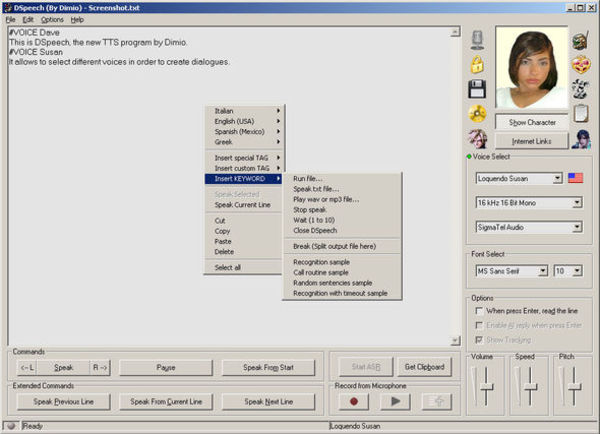
Task: Click the dark-haired avatar icon at right
Action: point(581,139)
